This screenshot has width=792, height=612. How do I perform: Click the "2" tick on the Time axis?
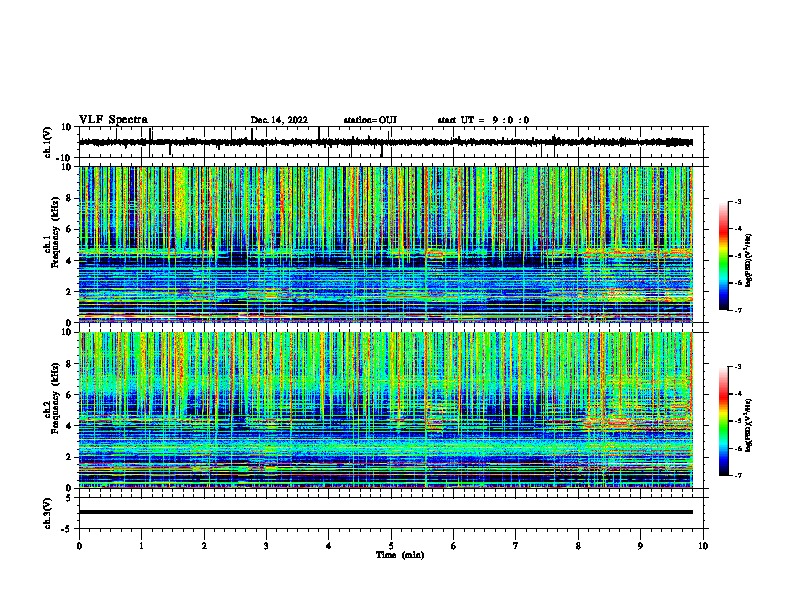pyautogui.click(x=204, y=546)
